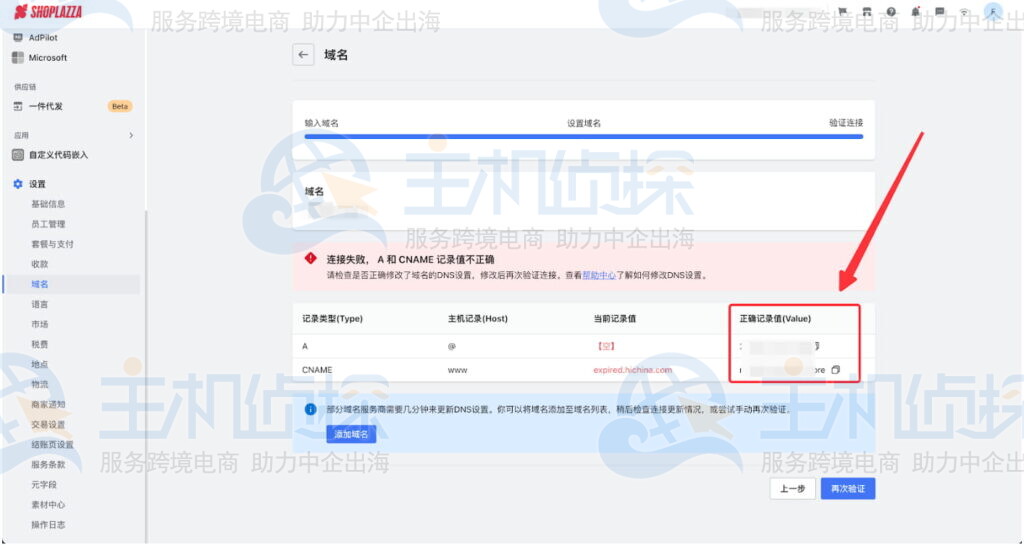Viewport: 1024px width, 545px height.
Task: Click the @ host record cell
Action: [x=451, y=346]
